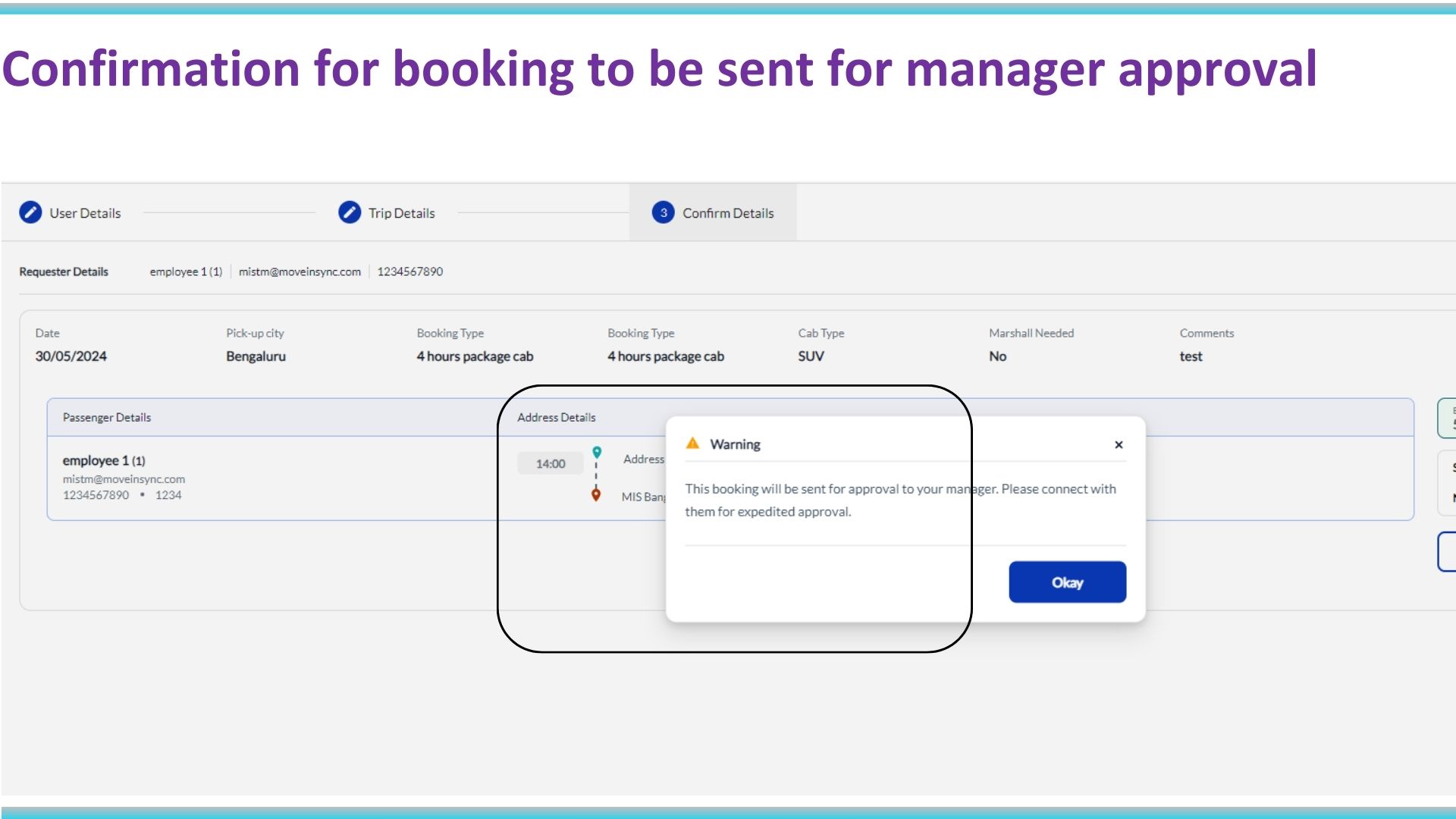Click the Trip Details pencil icon
Image resolution: width=1456 pixels, height=819 pixels.
350,213
